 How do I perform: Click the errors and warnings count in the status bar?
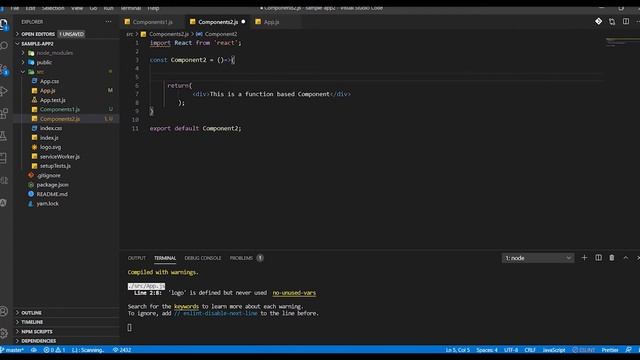pyautogui.click(x=54, y=350)
